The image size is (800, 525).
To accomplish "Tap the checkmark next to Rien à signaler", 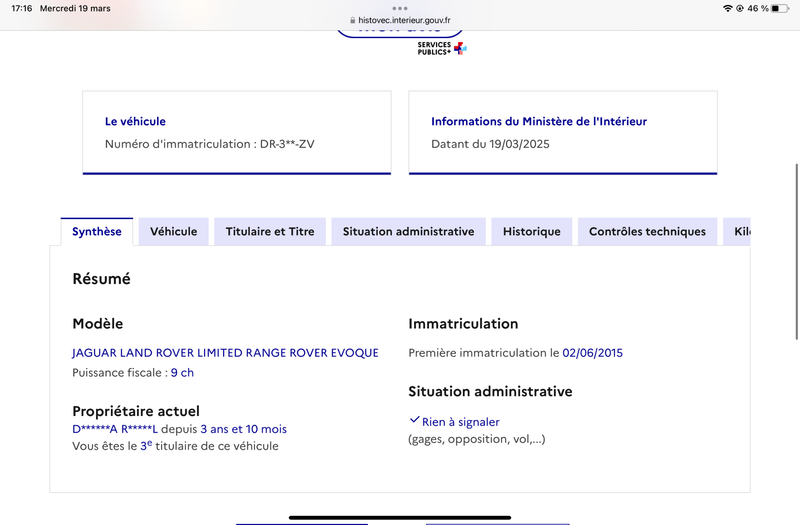I will click(x=414, y=420).
